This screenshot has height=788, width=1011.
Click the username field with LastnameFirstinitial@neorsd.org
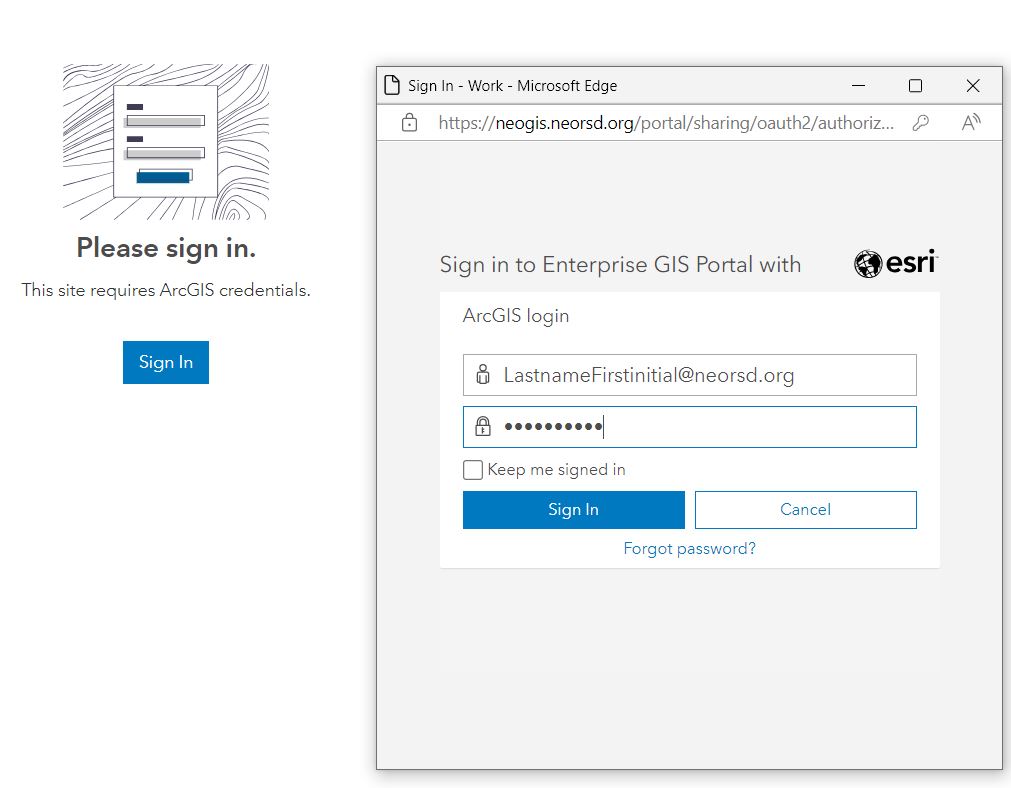click(700, 375)
